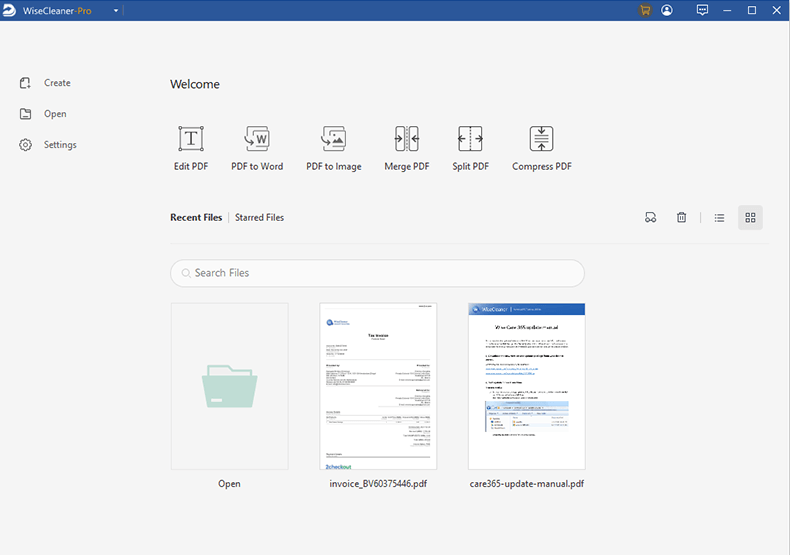Click the Open label under folder tile
The height and width of the screenshot is (555, 790).
(x=229, y=484)
